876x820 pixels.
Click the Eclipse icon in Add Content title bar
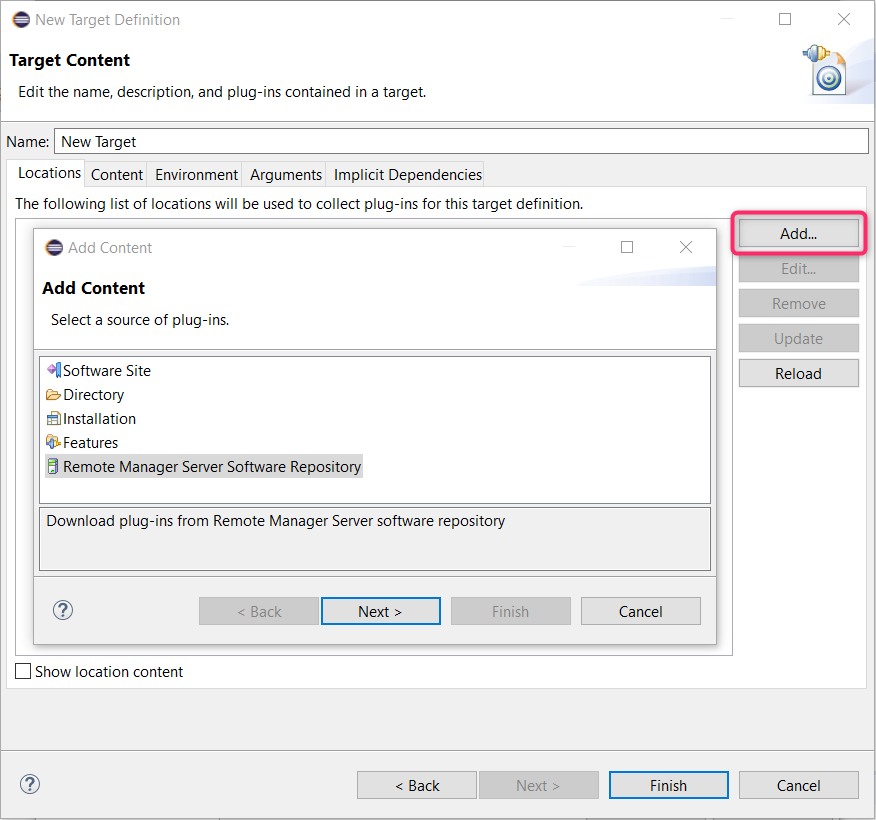(54, 248)
